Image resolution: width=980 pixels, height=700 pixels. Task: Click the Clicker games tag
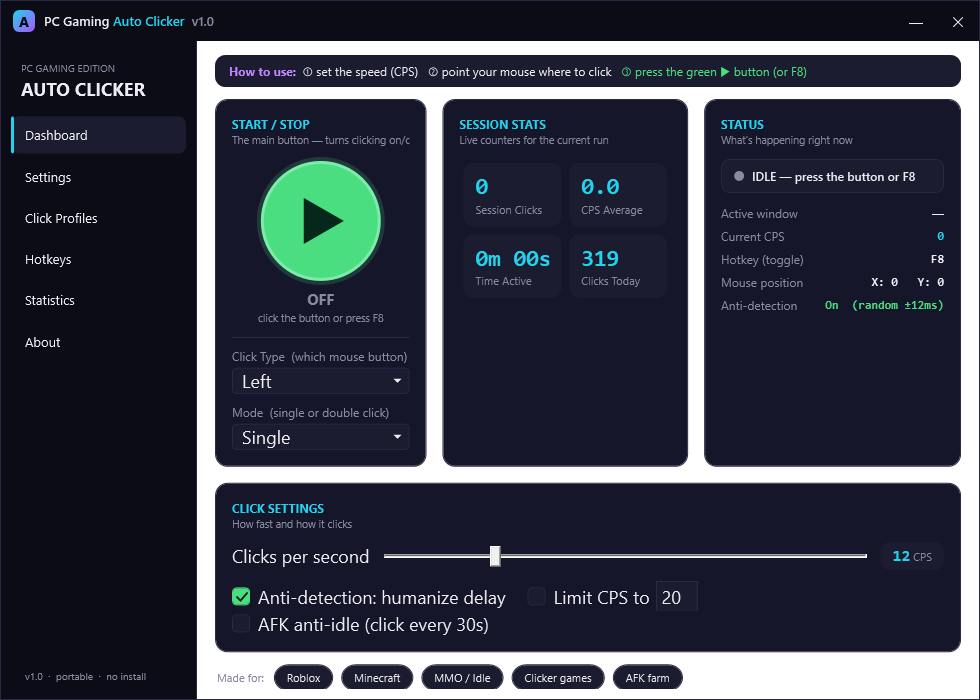pos(558,678)
